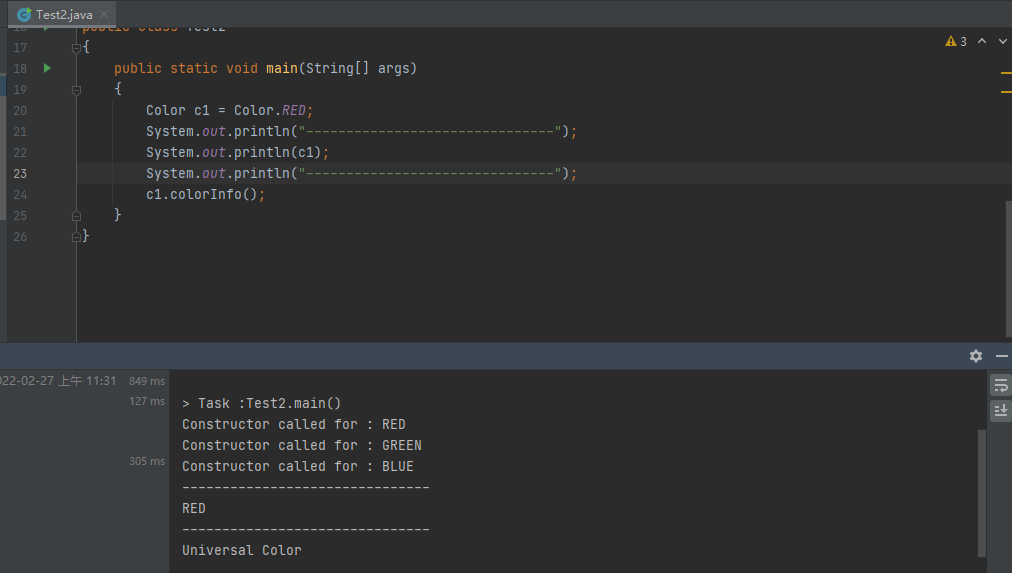Set caret on line number 23 gutter
Screen dimensions: 1012x573
point(21,173)
